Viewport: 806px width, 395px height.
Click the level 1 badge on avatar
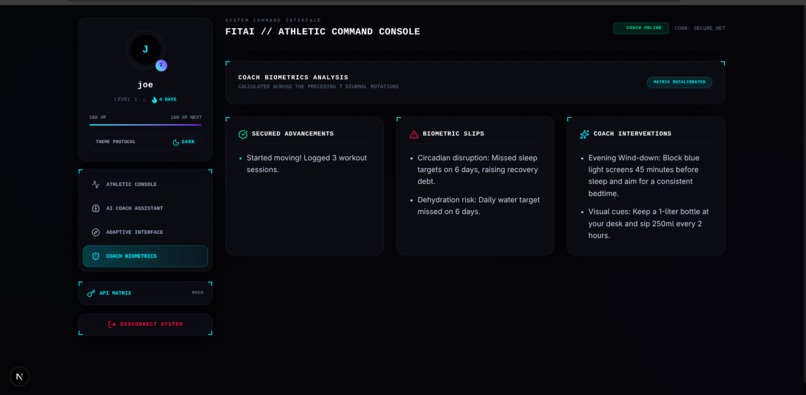[x=161, y=65]
